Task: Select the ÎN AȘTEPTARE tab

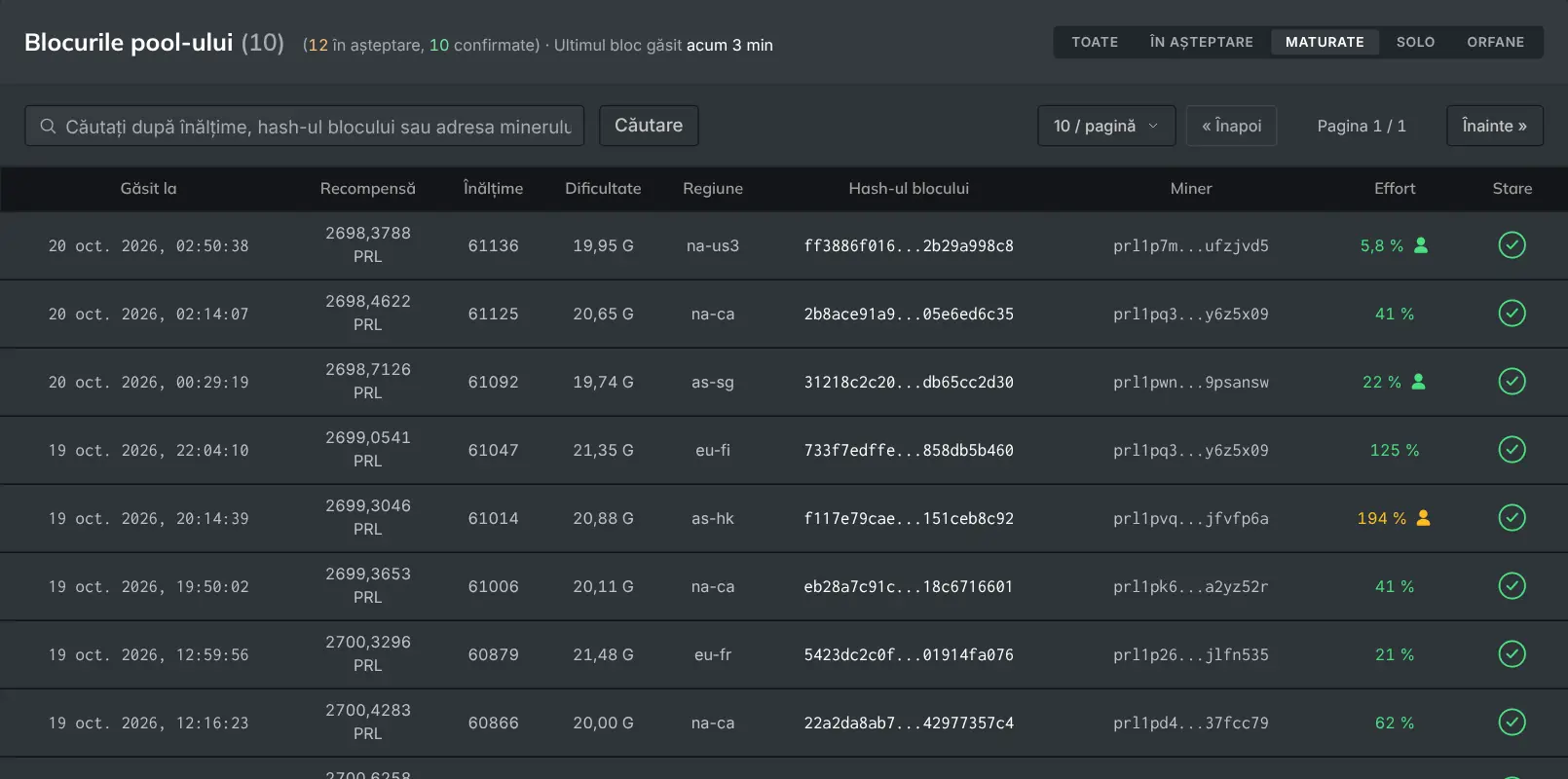Action: 1201,42
